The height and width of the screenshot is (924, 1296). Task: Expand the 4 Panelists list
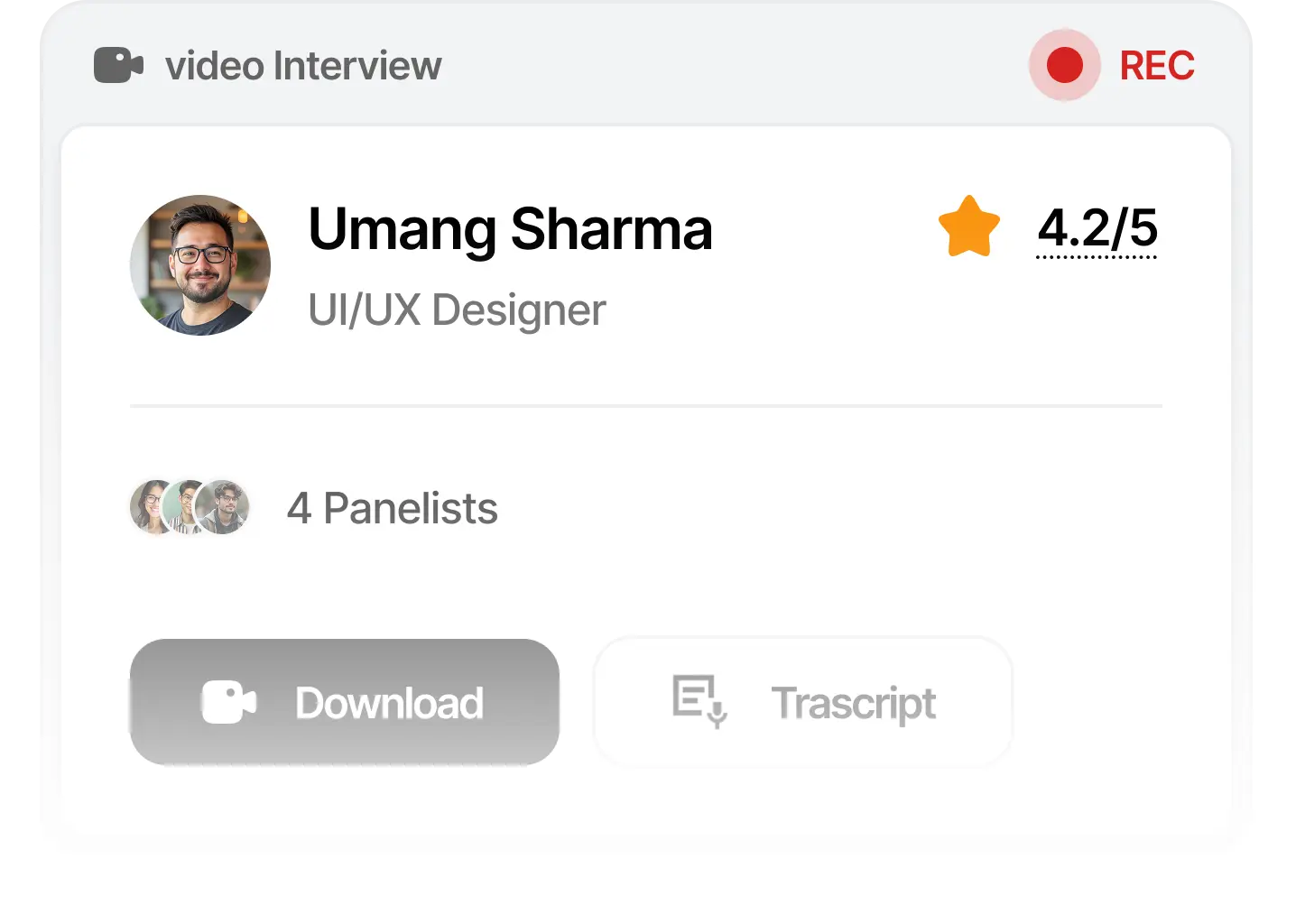[x=393, y=508]
